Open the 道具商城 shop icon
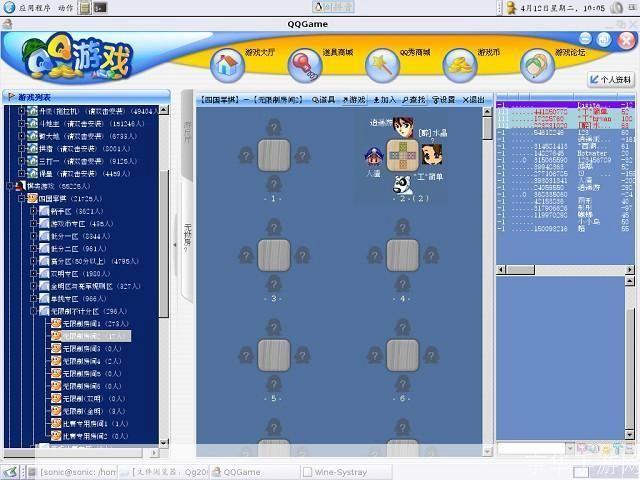This screenshot has height=480, width=640. tap(305, 65)
